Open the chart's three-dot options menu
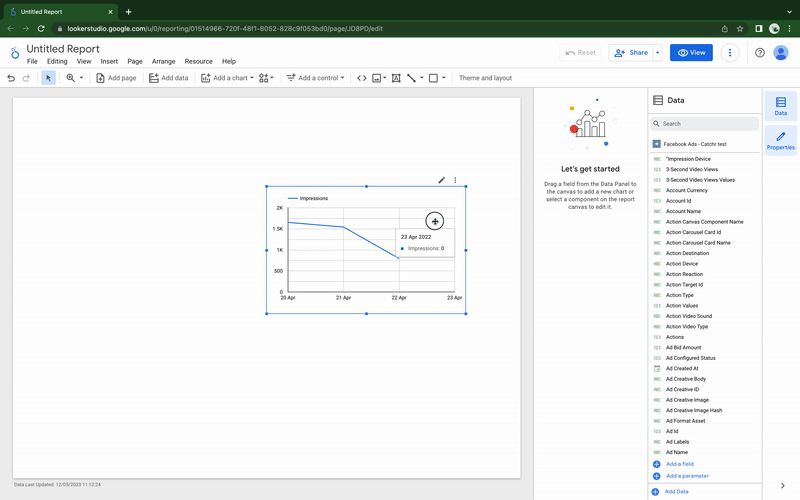 click(455, 180)
